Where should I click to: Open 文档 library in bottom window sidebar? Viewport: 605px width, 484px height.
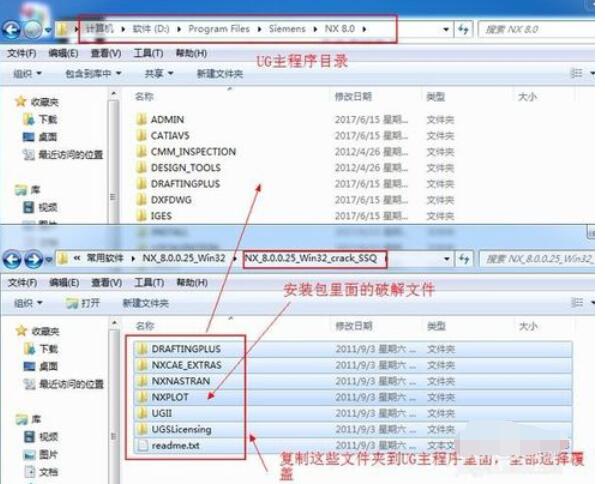tap(41, 472)
